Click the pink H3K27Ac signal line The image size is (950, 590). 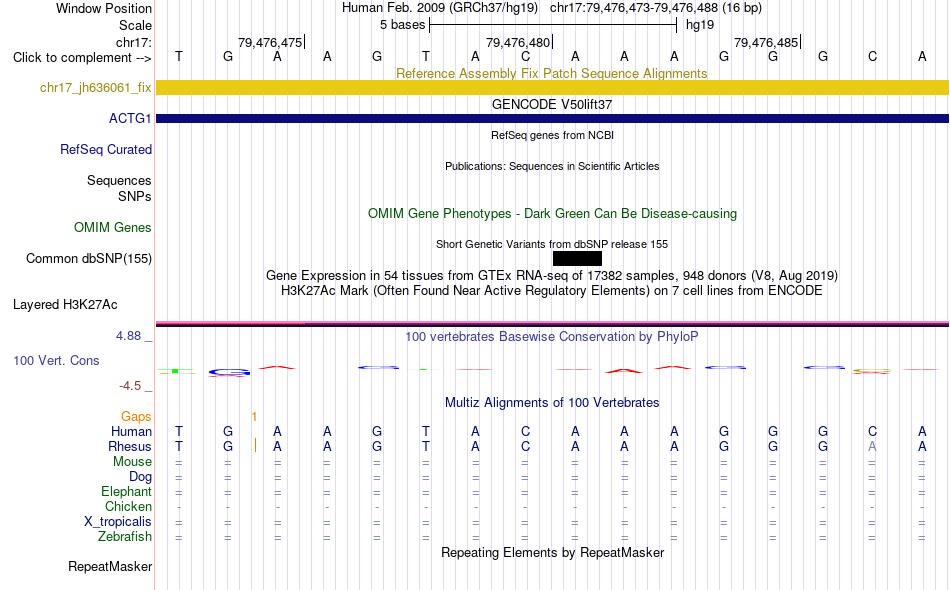[552, 323]
